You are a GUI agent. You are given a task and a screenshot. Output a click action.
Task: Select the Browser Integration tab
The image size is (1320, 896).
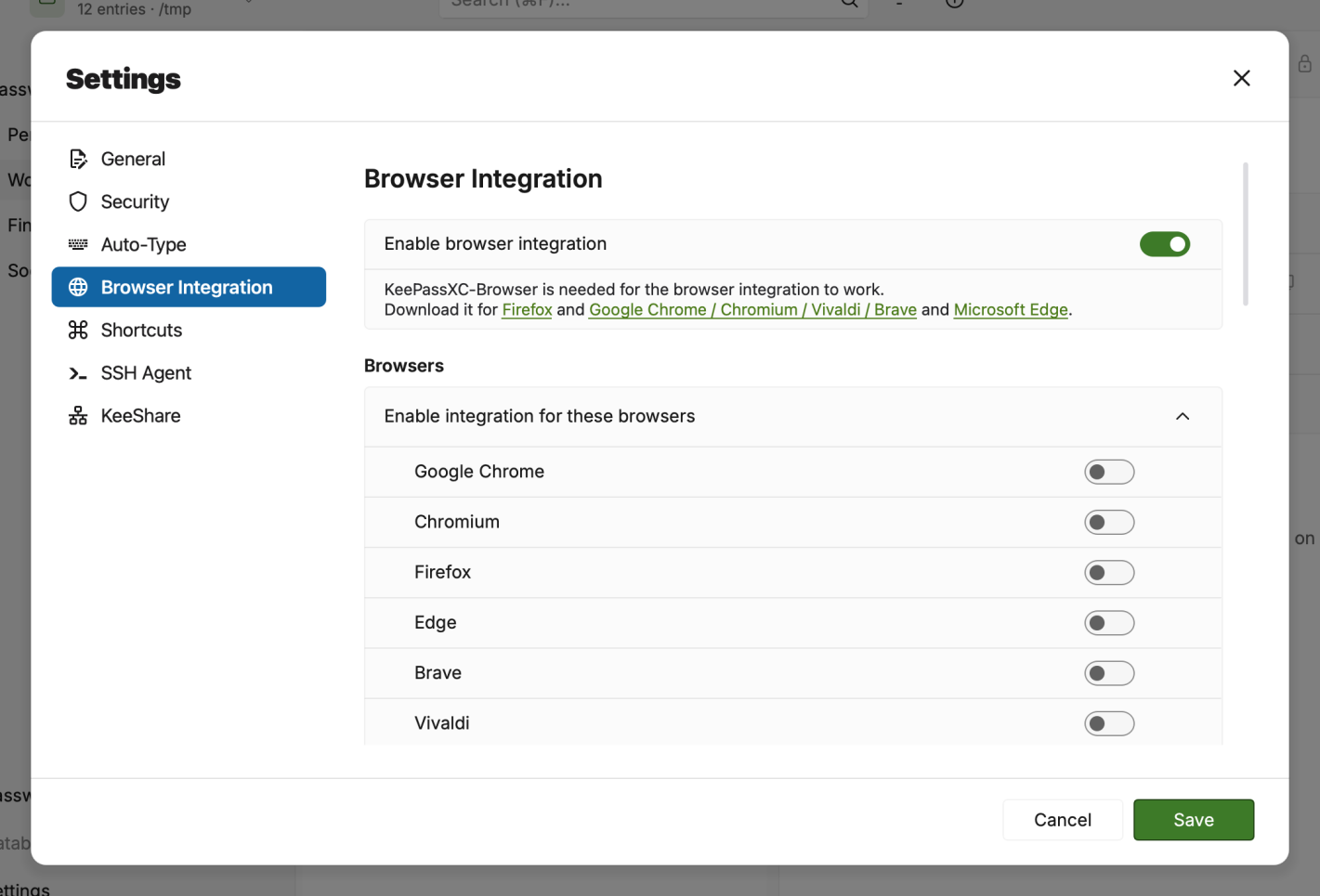pos(189,287)
